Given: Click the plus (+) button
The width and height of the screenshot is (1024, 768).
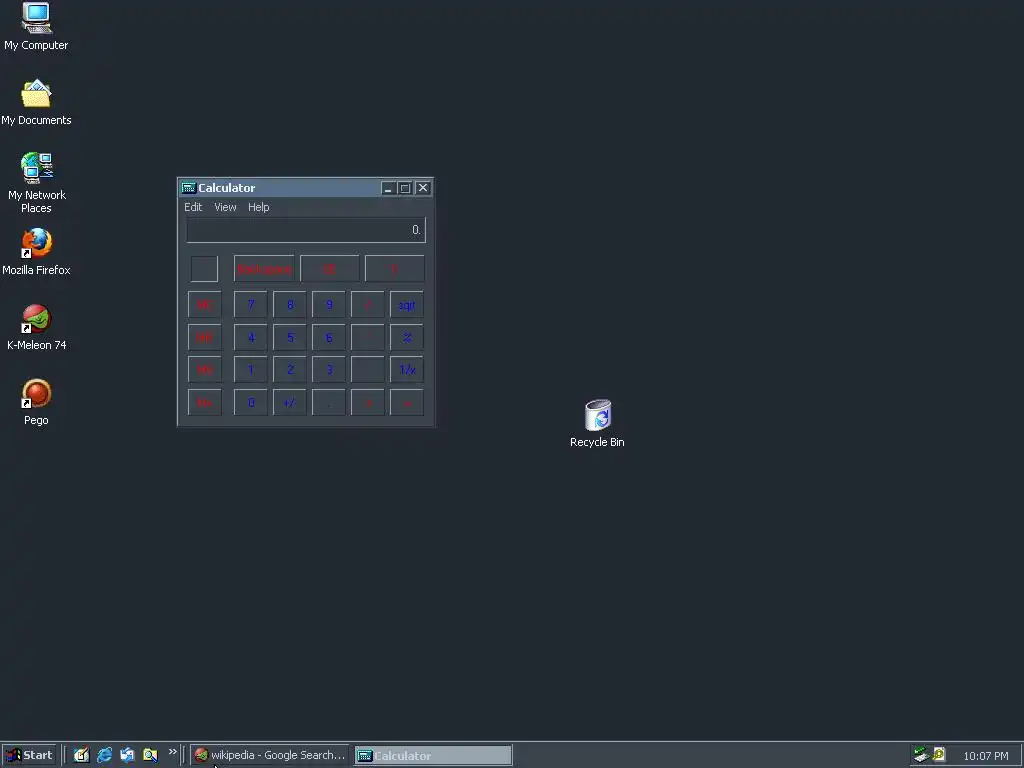Looking at the screenshot, I should [x=368, y=402].
